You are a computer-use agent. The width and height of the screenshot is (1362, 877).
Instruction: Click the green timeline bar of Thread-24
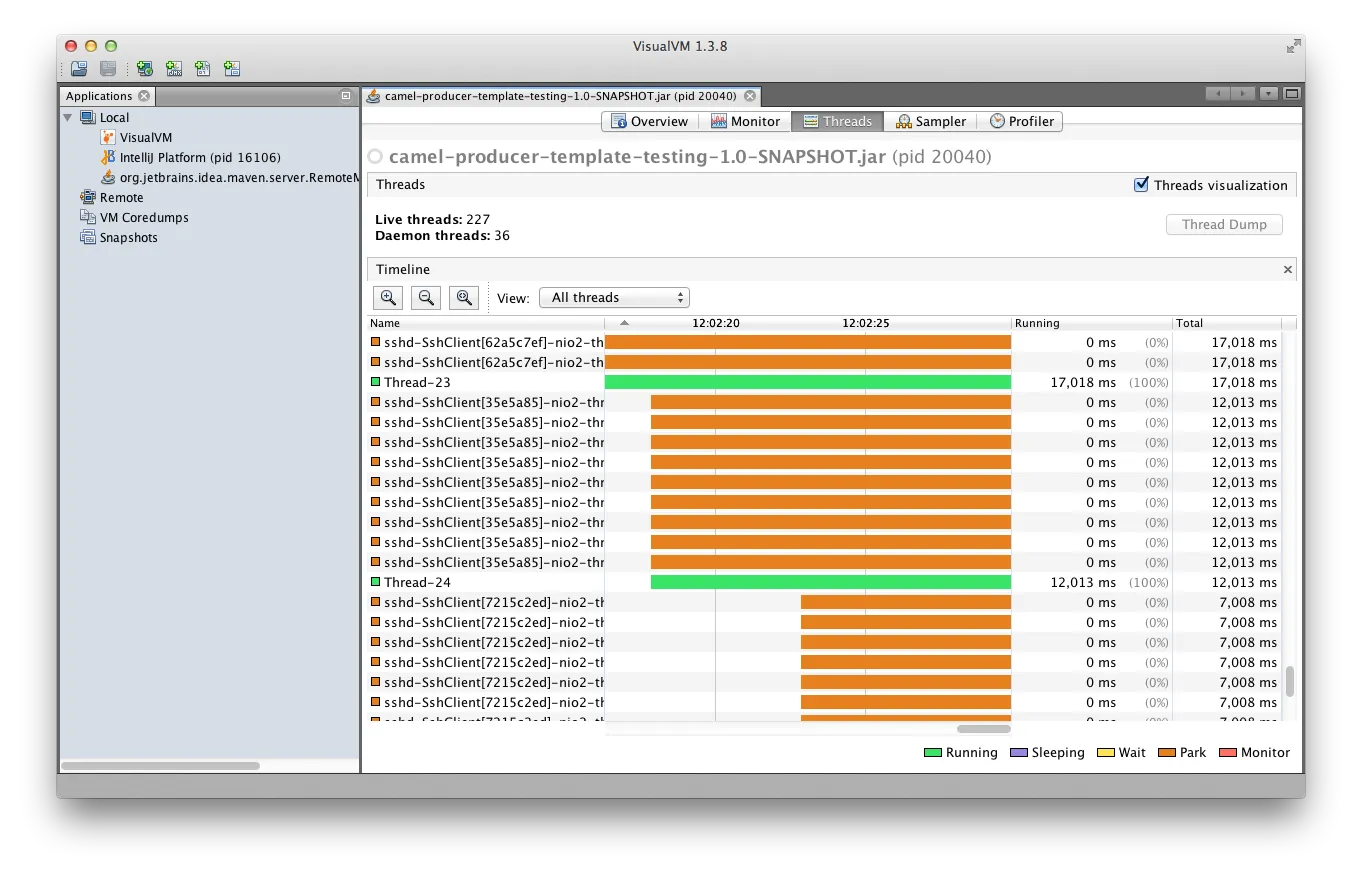831,582
